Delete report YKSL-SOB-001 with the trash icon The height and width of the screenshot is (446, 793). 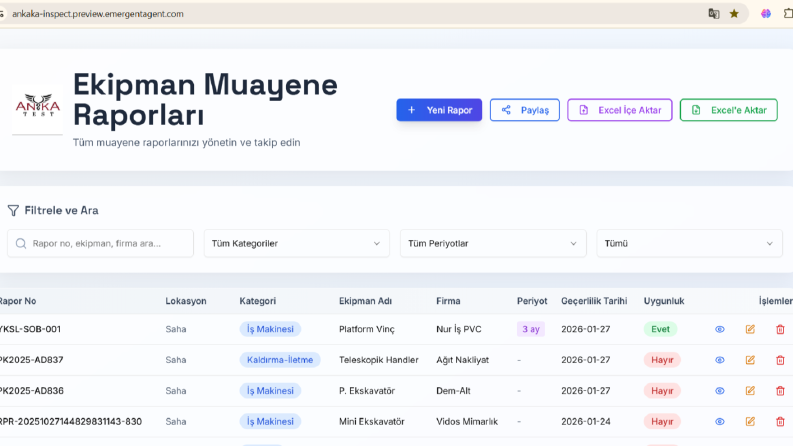780,329
